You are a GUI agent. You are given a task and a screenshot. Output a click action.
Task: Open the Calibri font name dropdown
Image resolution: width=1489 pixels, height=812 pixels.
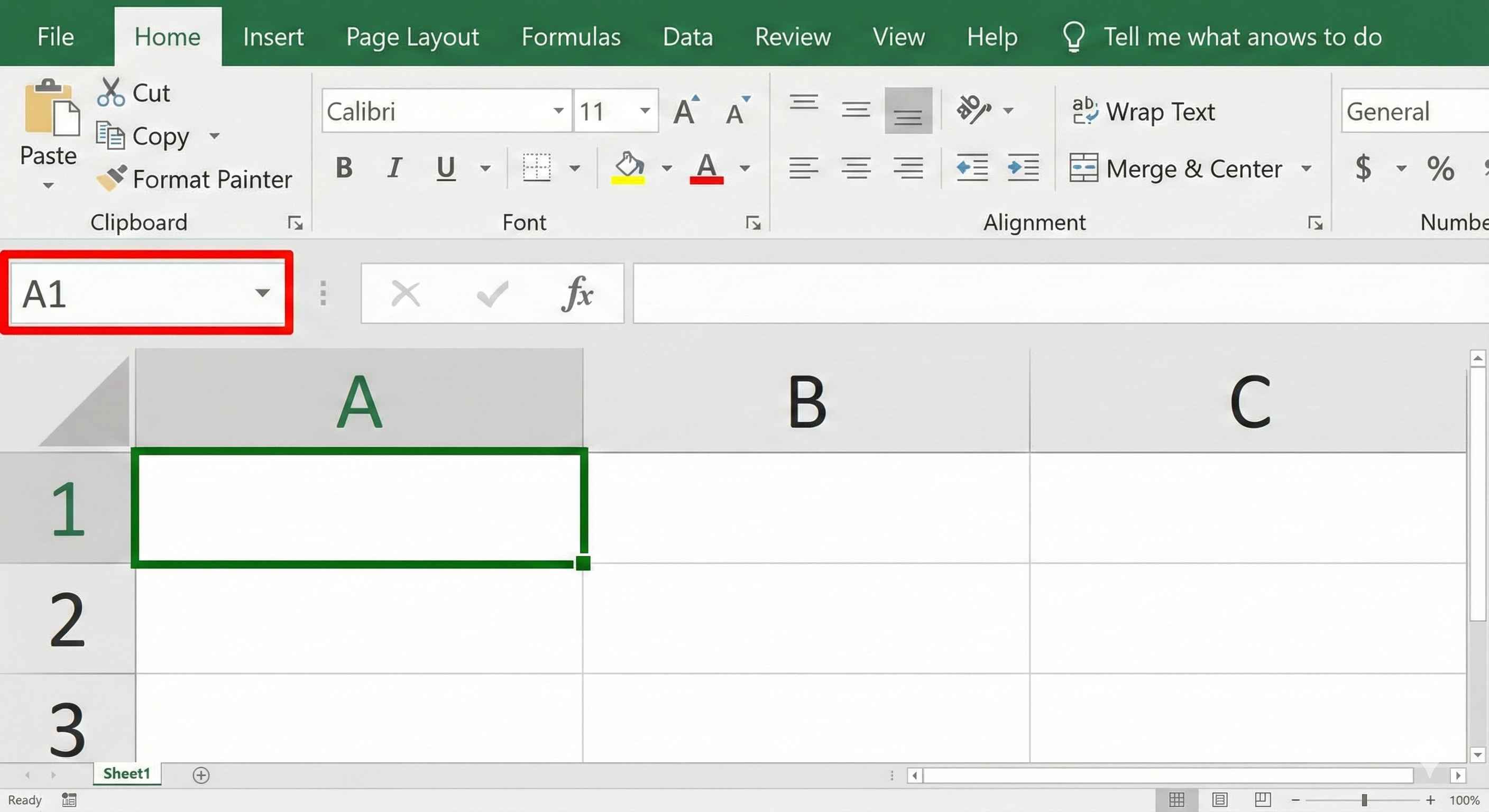tap(558, 111)
